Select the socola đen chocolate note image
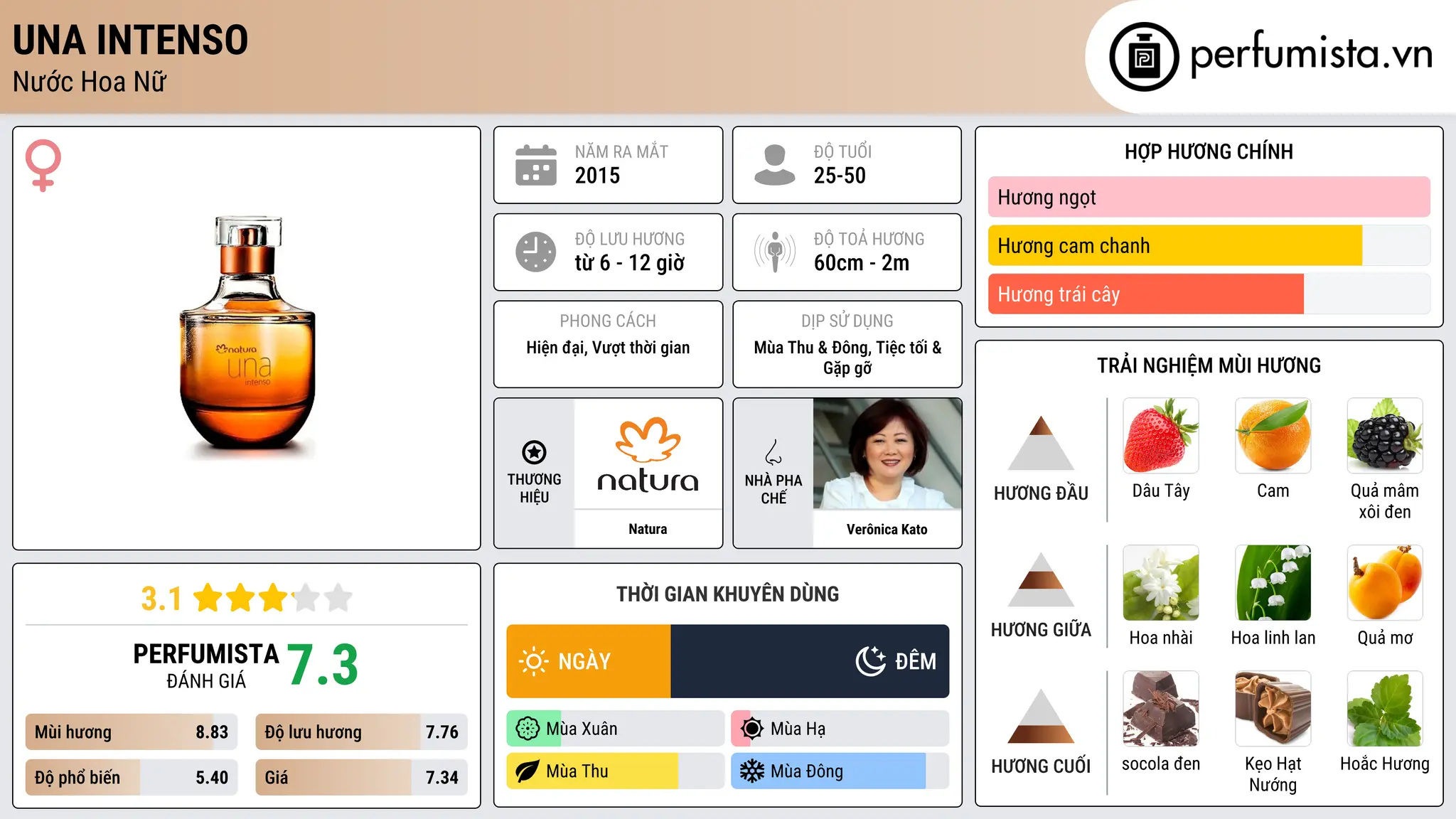Viewport: 1456px width, 819px height. [1161, 709]
